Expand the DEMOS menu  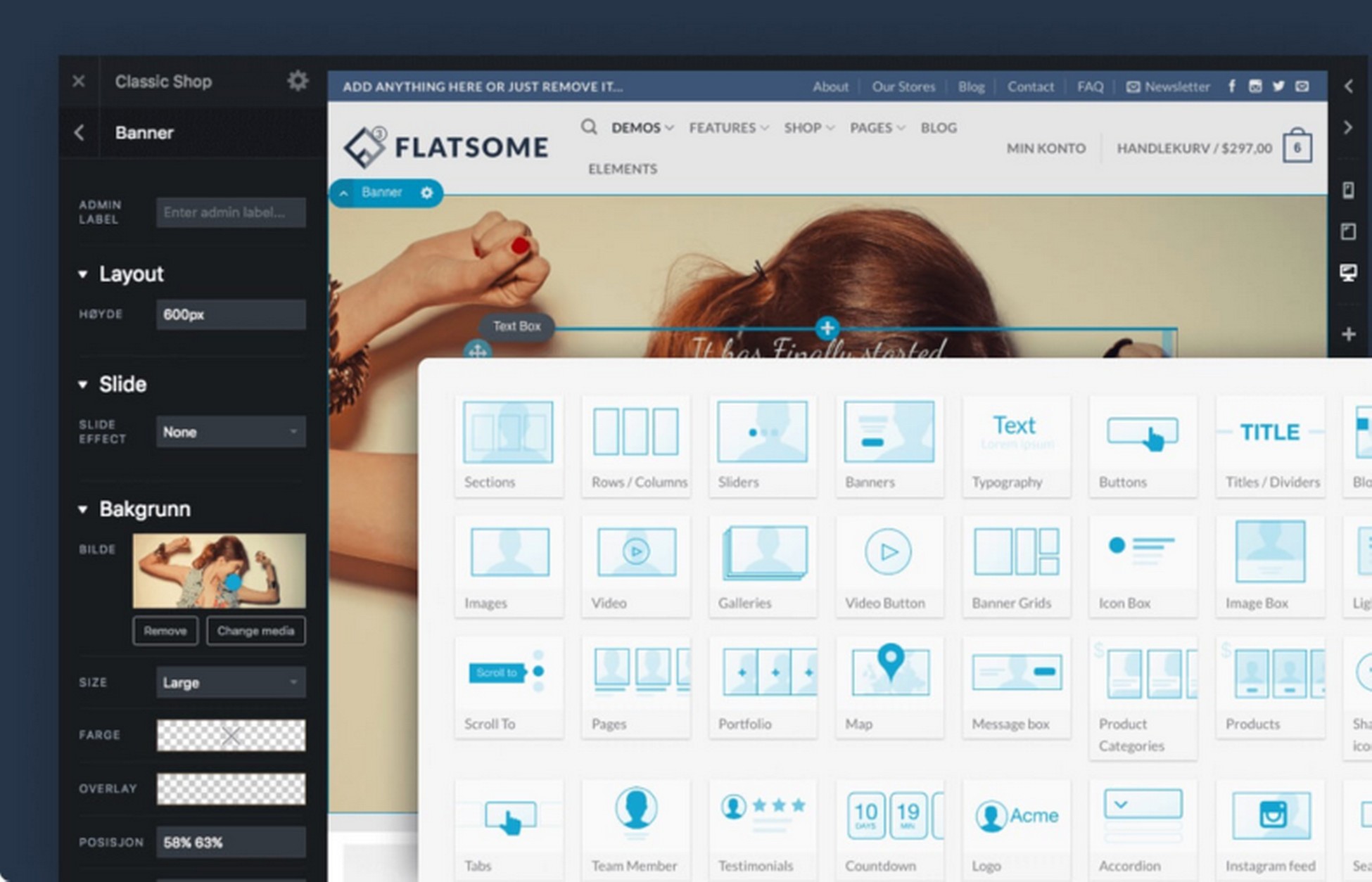coord(642,127)
